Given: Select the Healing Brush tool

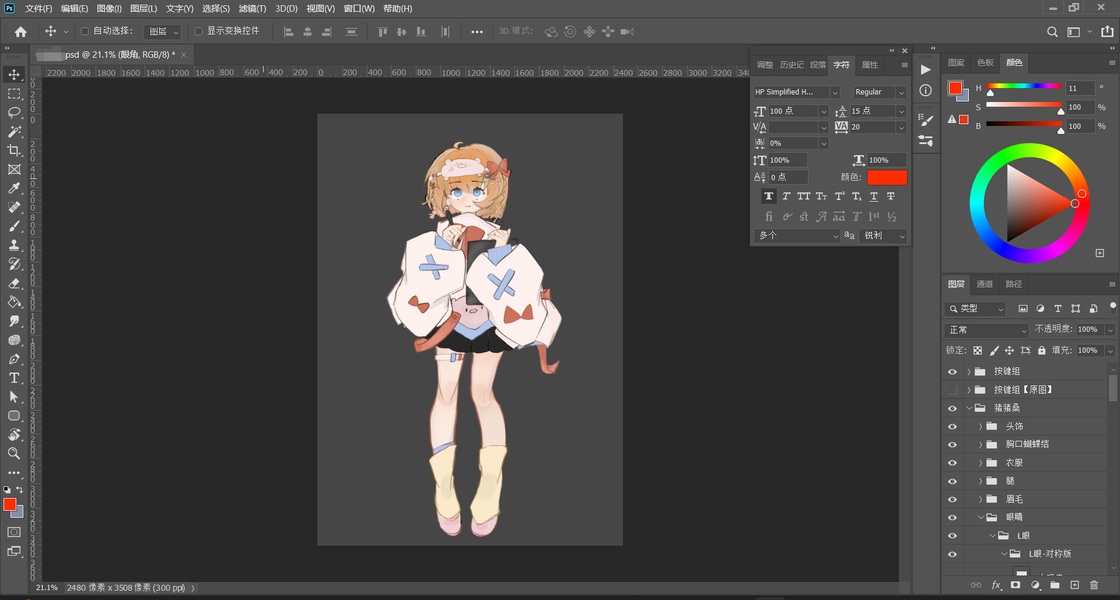Looking at the screenshot, I should pyautogui.click(x=14, y=207).
